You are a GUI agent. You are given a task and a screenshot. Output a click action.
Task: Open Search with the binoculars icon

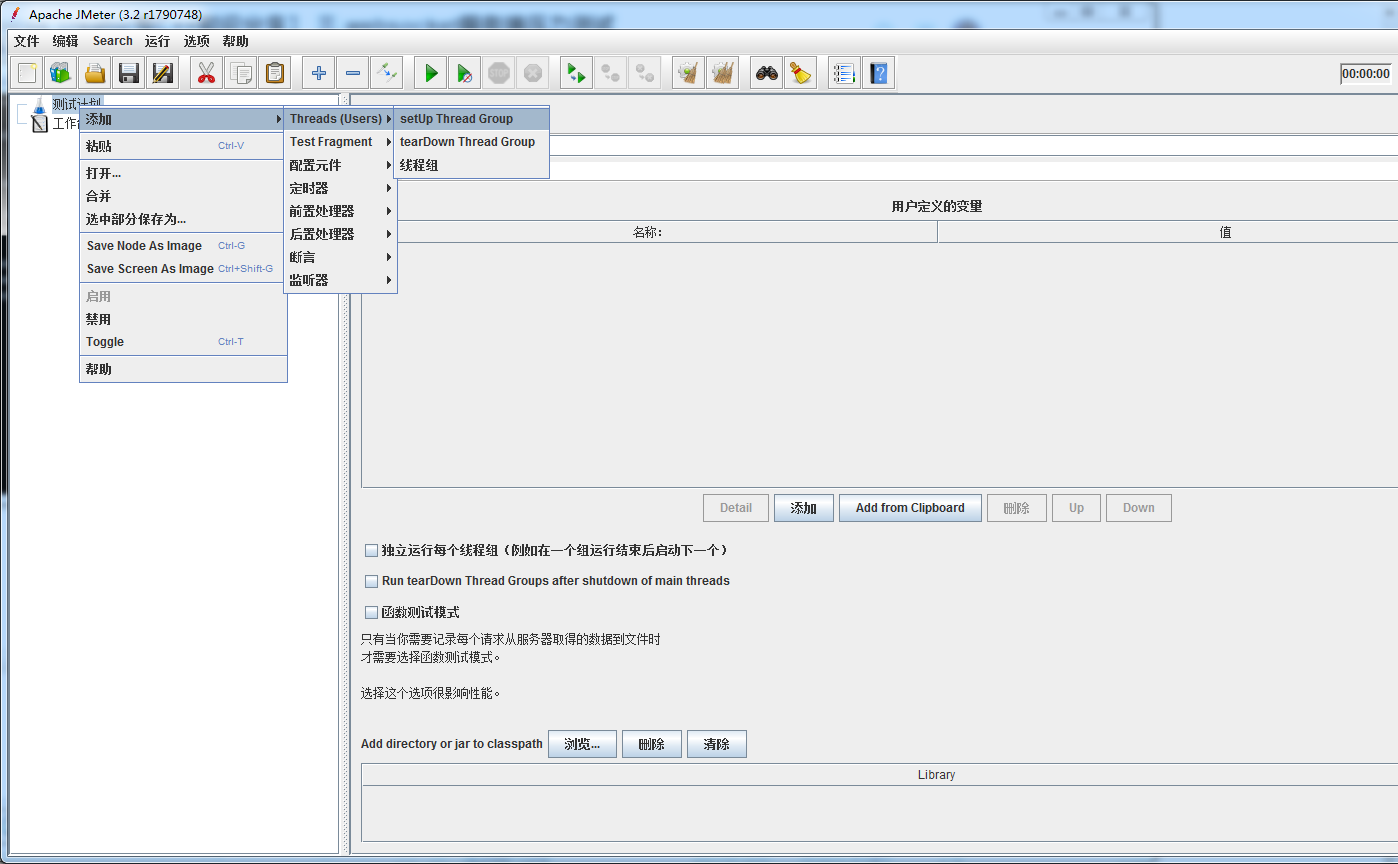[767, 73]
